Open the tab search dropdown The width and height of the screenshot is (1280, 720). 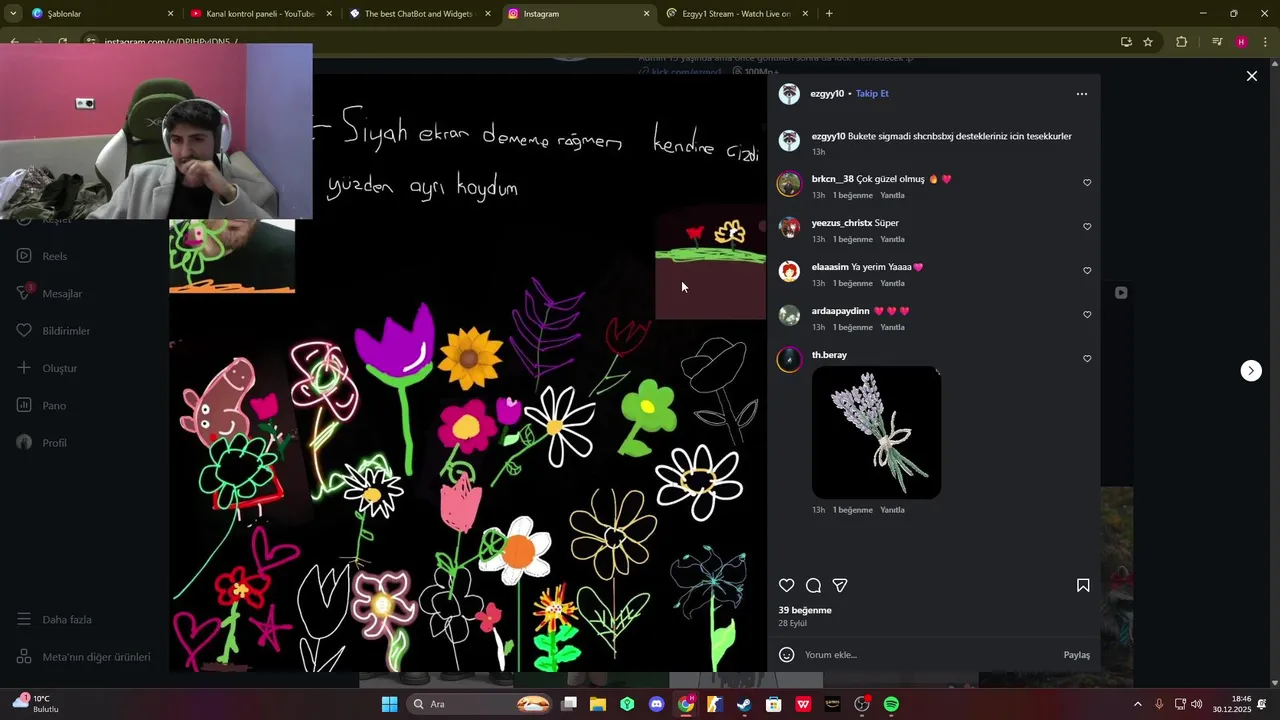pyautogui.click(x=14, y=14)
